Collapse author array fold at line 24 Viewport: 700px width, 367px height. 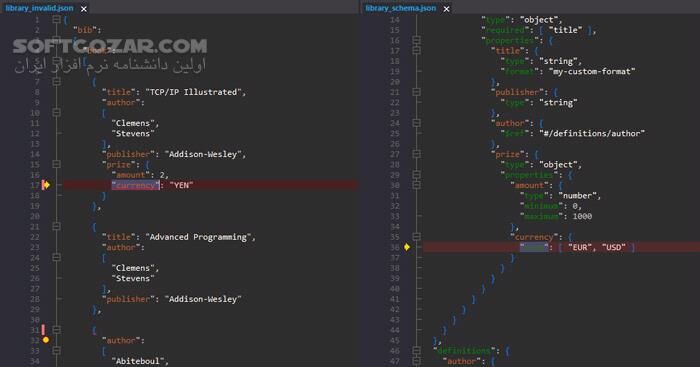point(56,258)
